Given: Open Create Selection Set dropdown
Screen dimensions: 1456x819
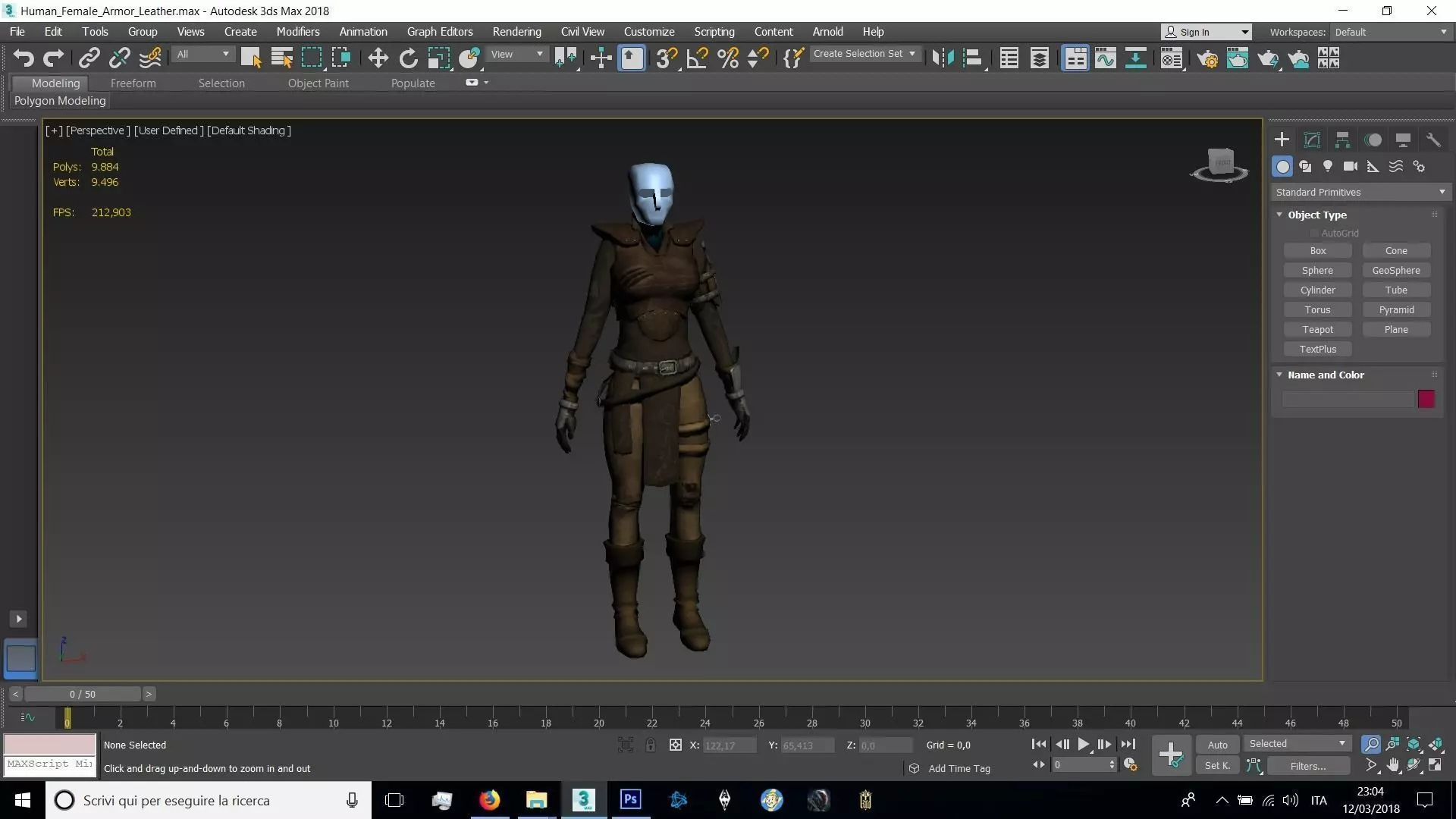Looking at the screenshot, I should 864,54.
